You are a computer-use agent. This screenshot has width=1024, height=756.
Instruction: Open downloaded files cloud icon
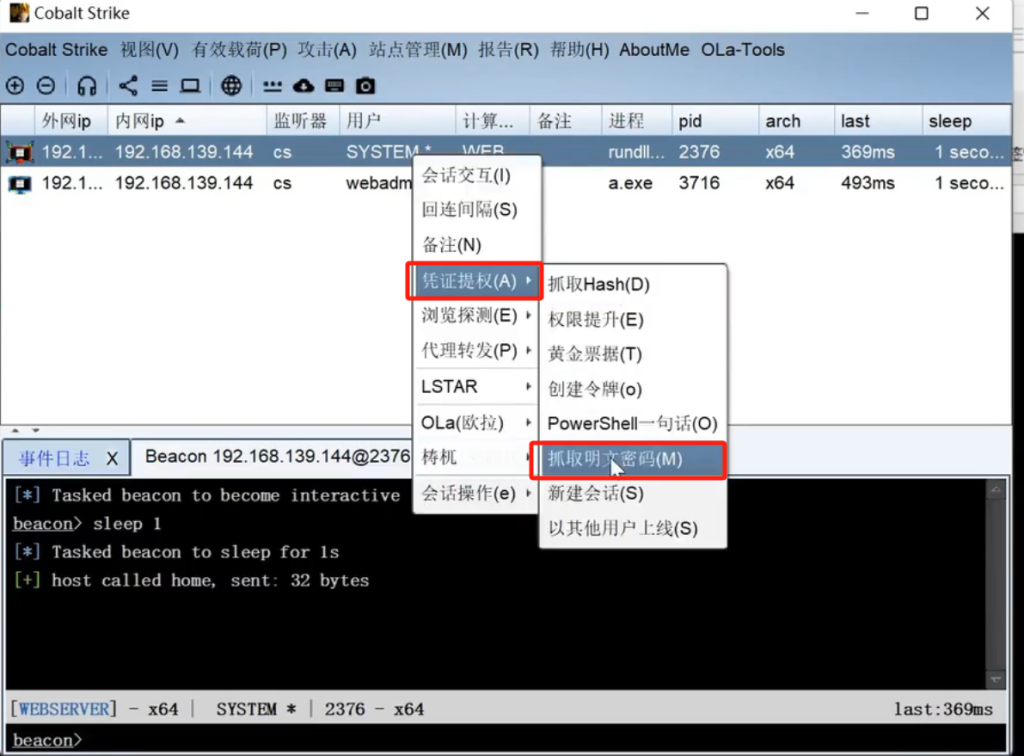303,86
